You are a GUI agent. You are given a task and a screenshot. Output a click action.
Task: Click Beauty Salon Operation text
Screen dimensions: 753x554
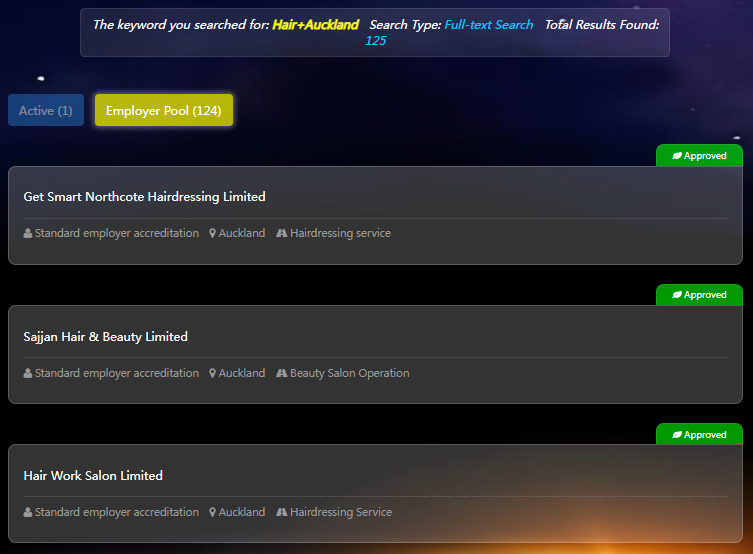[350, 373]
